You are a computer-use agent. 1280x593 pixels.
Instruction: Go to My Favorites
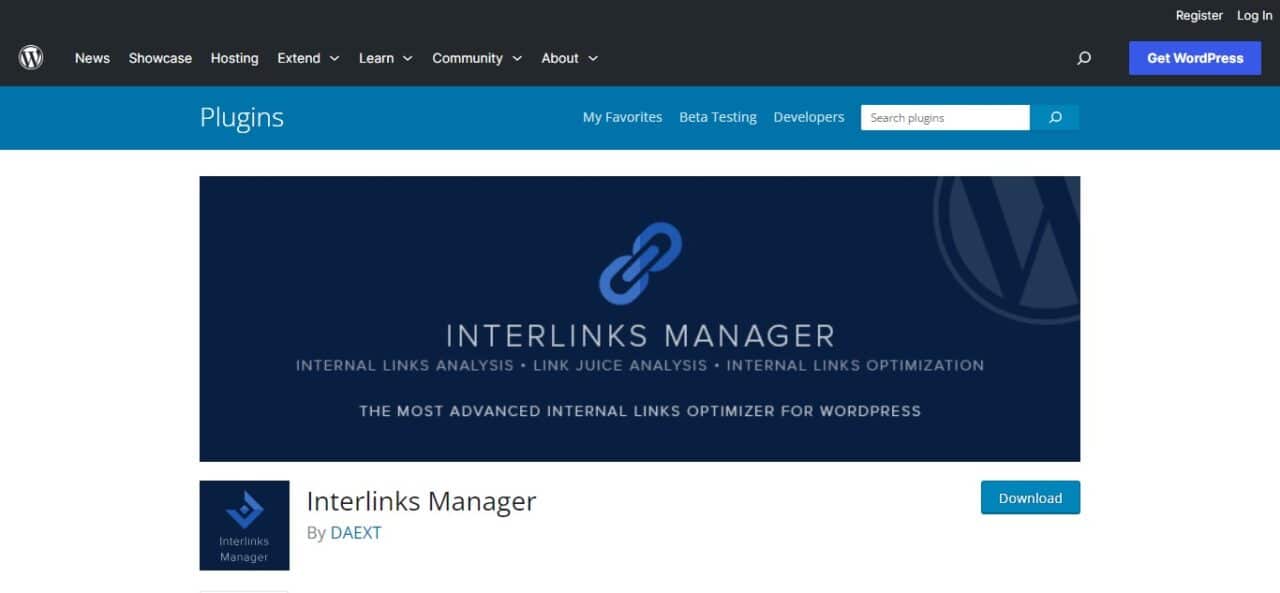point(622,117)
